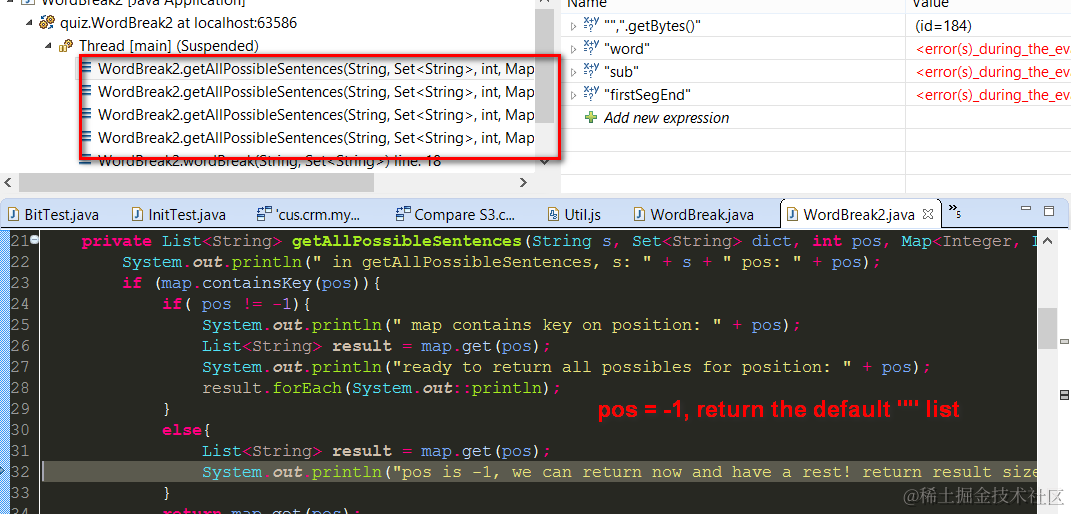Click the error value of the "sub" expression

click(x=992, y=72)
